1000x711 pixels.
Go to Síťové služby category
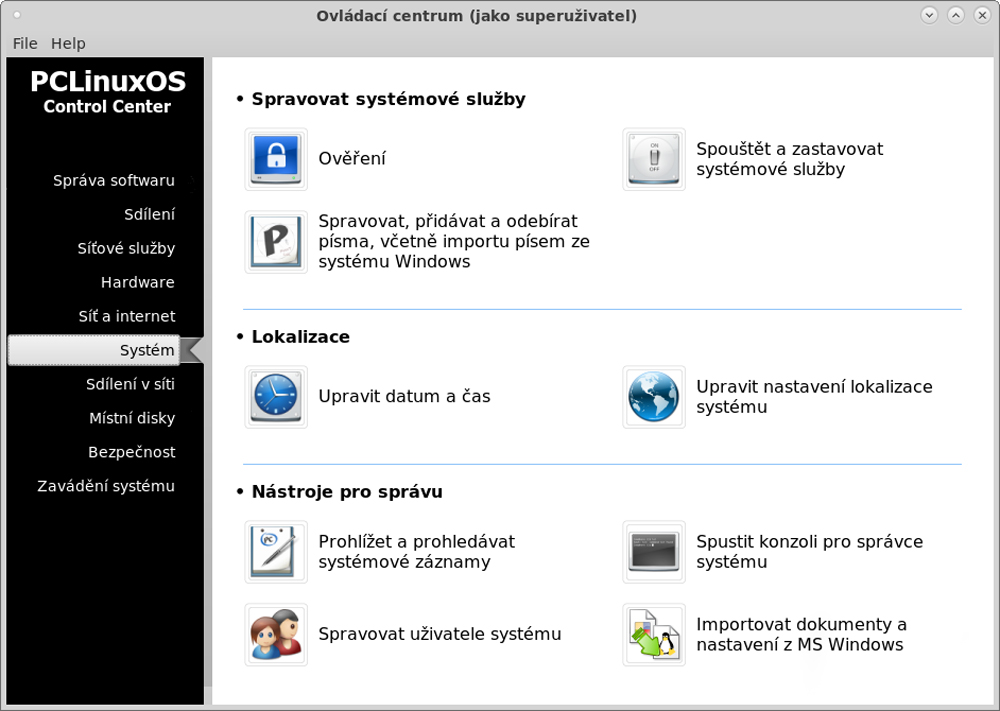126,248
